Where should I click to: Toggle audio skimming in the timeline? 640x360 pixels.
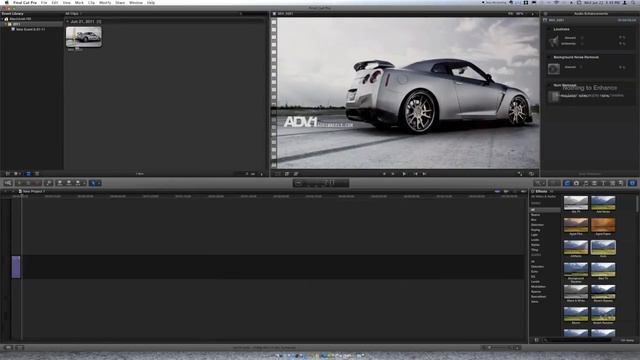pos(506,191)
